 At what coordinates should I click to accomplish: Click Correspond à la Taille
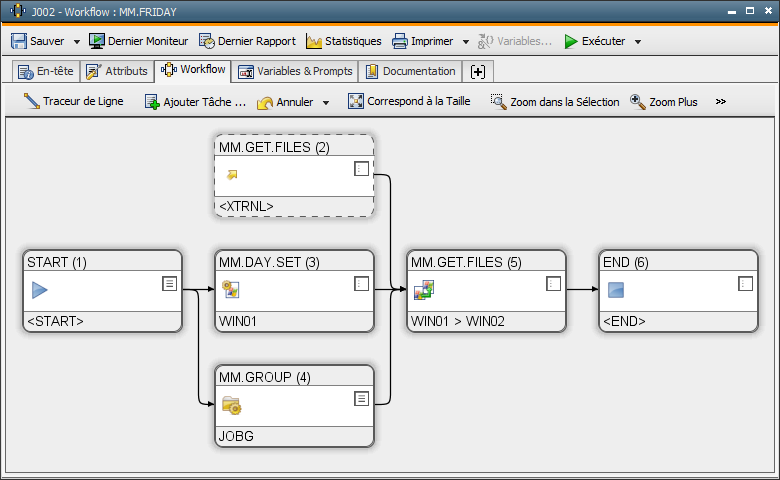pos(409,101)
